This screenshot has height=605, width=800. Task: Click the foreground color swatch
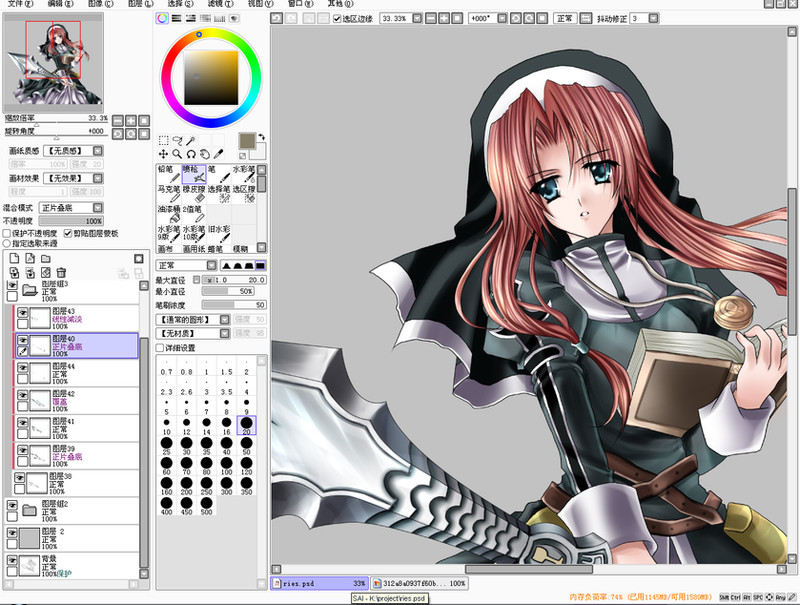[247, 141]
